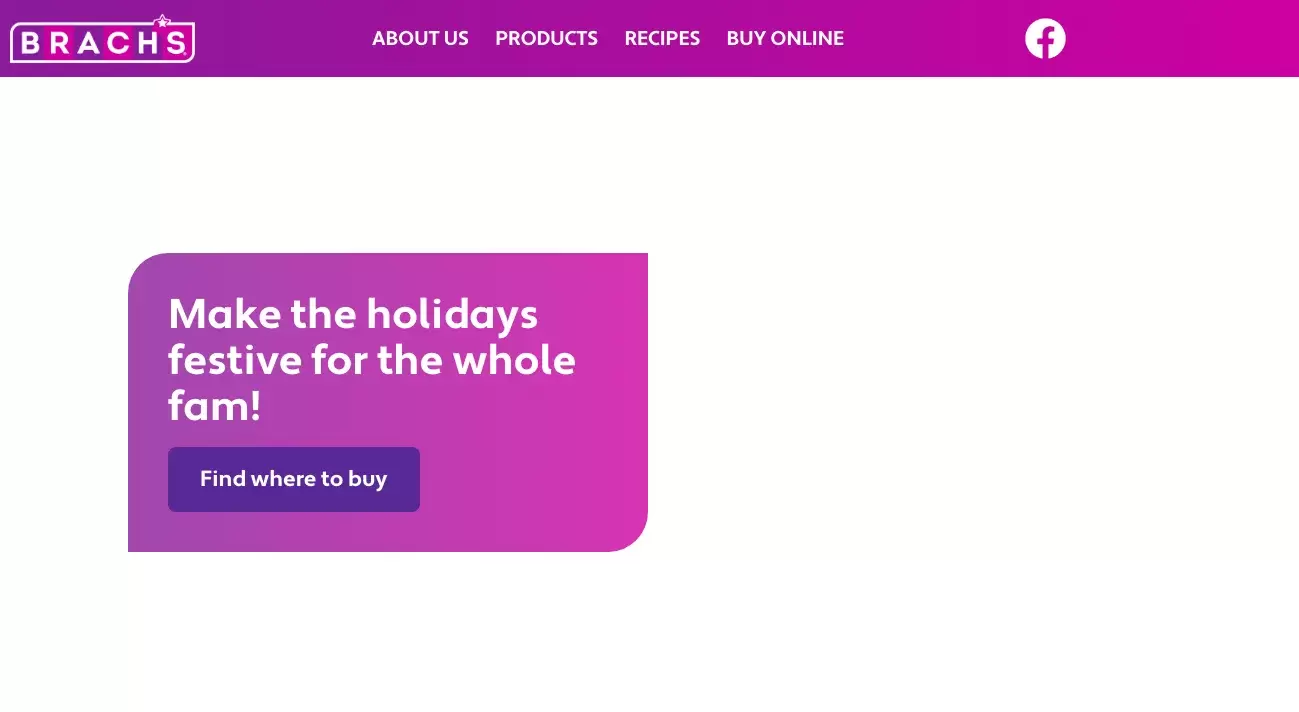1299x712 pixels.
Task: Open the About Us menu item
Action: [x=420, y=38]
